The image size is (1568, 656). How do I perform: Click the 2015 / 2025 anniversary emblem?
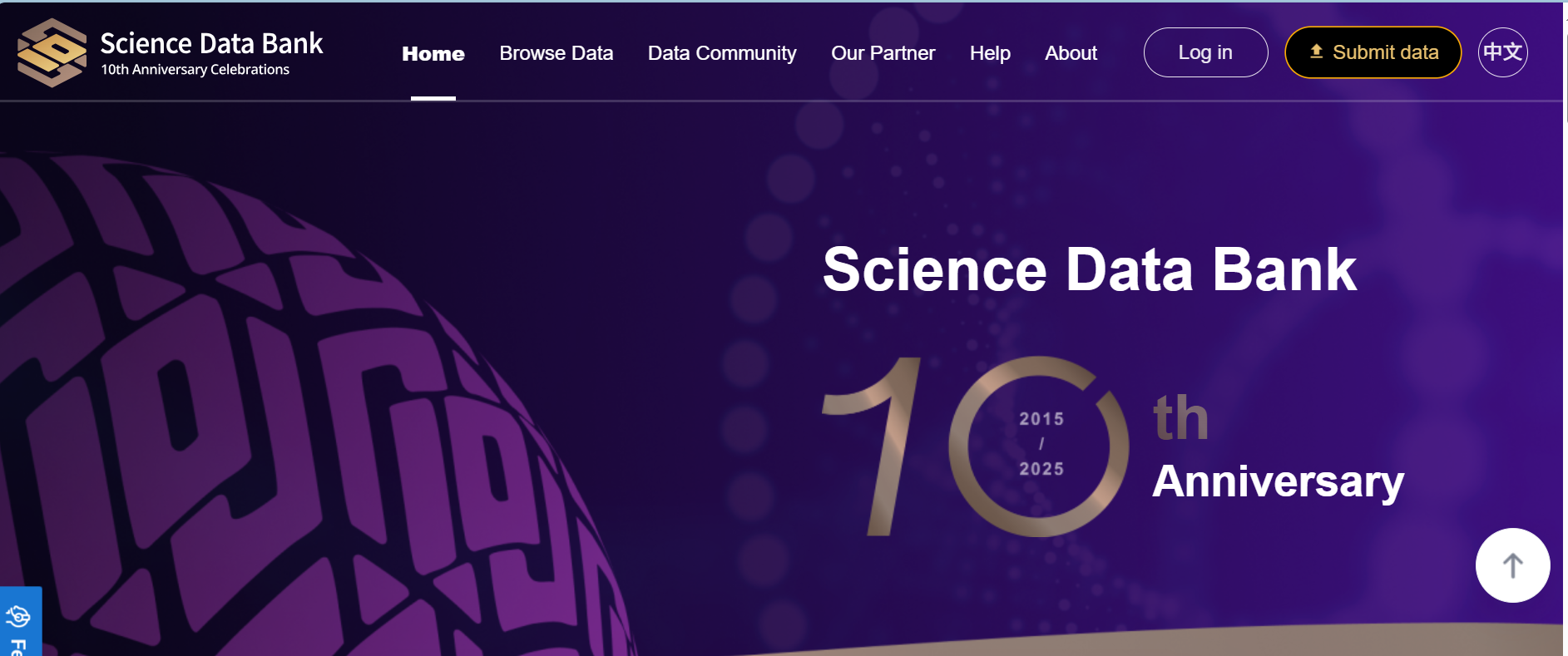coord(1040,446)
